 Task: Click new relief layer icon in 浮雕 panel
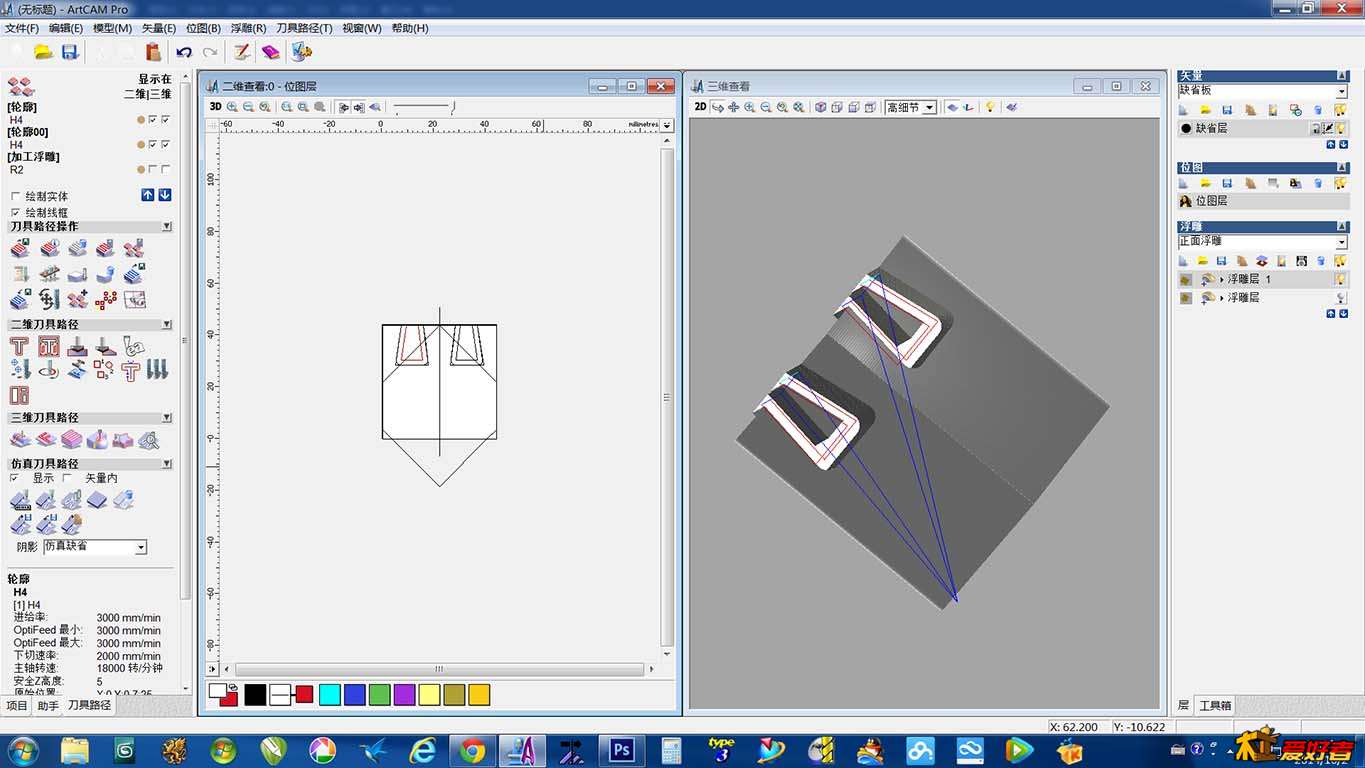click(x=1184, y=261)
